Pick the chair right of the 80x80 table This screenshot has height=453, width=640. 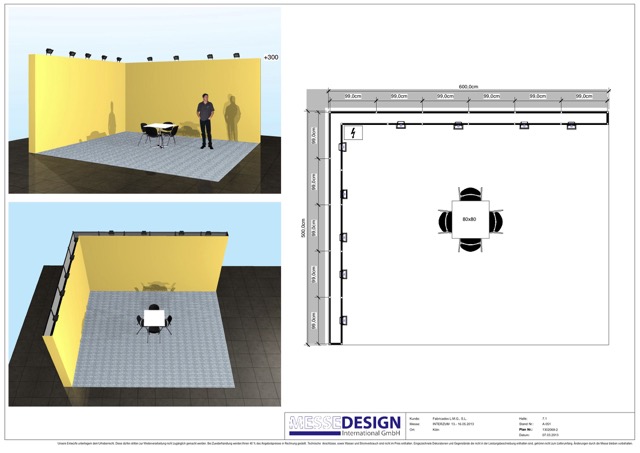[x=495, y=219]
